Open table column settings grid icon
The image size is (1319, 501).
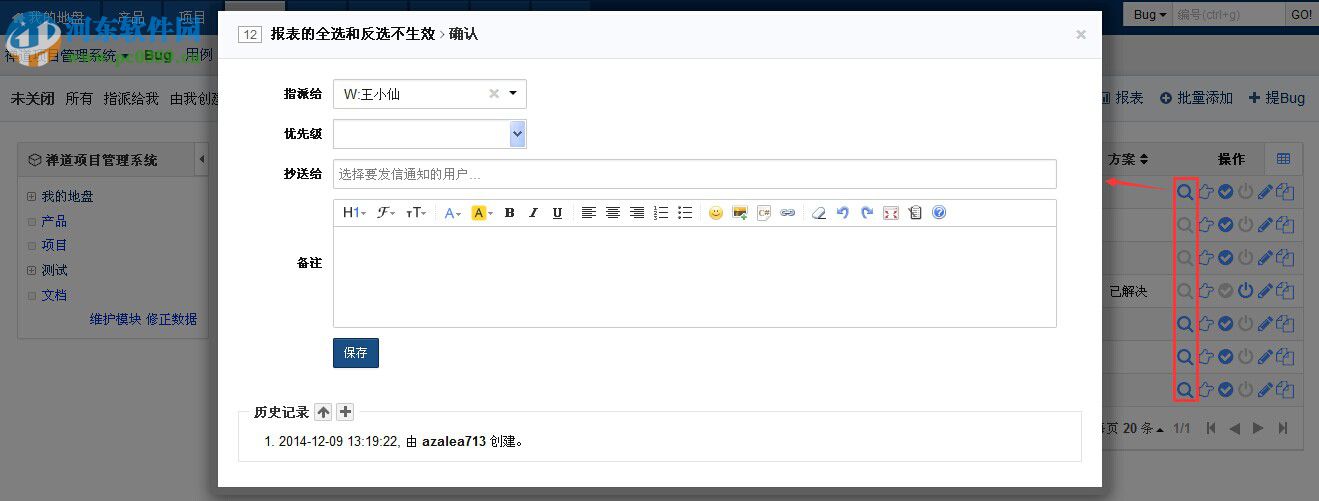point(1283,159)
